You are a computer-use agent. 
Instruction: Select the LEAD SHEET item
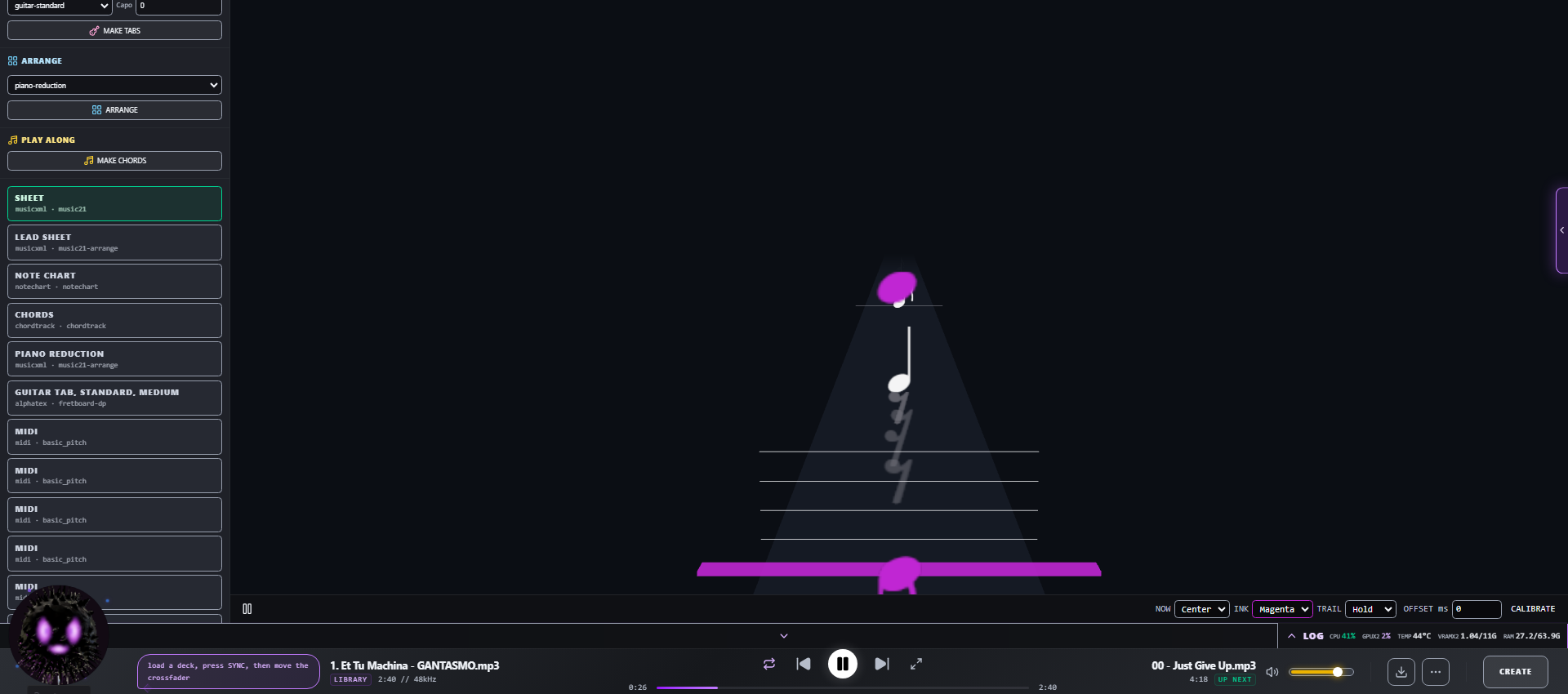click(x=114, y=242)
